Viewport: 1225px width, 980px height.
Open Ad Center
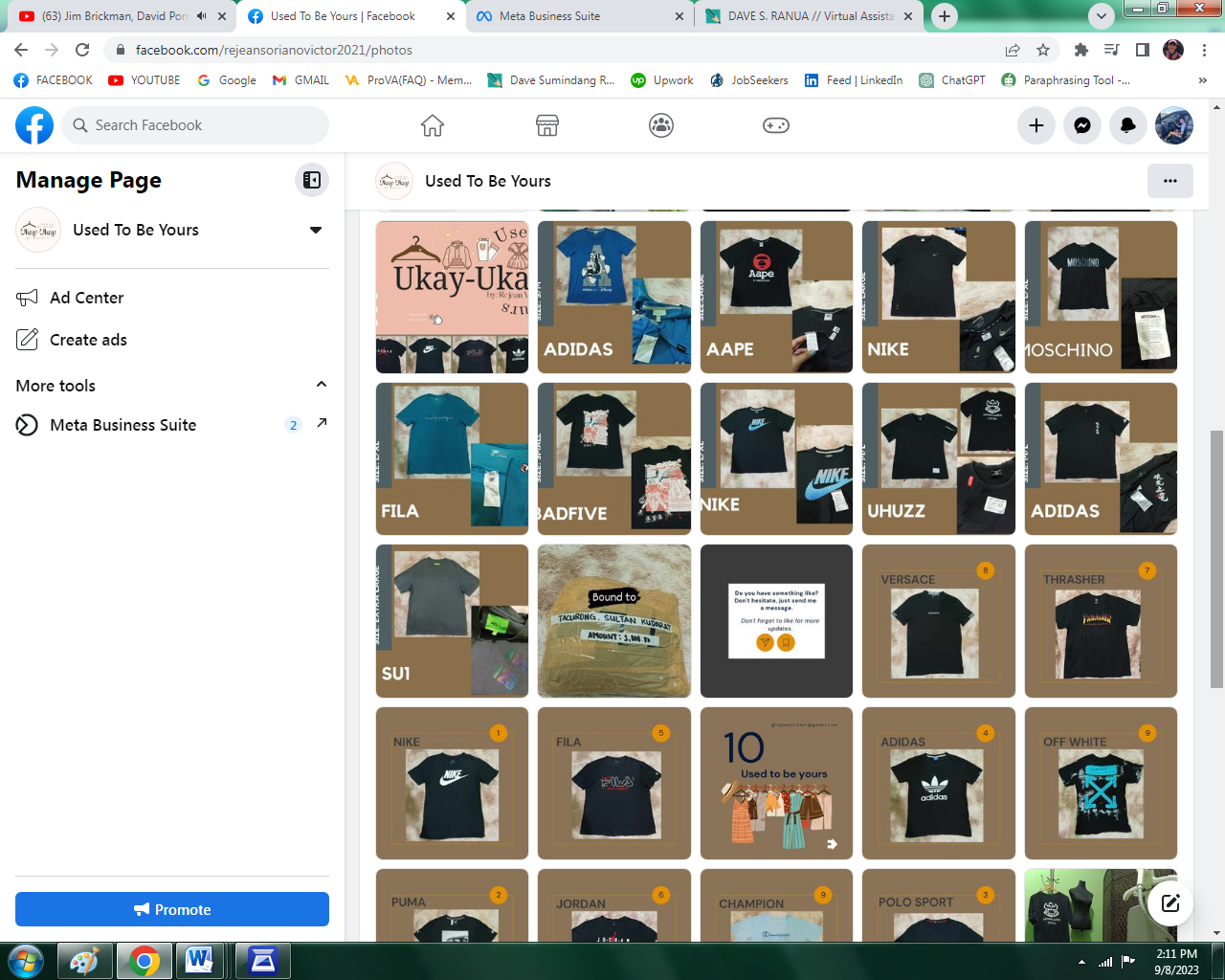172,298
